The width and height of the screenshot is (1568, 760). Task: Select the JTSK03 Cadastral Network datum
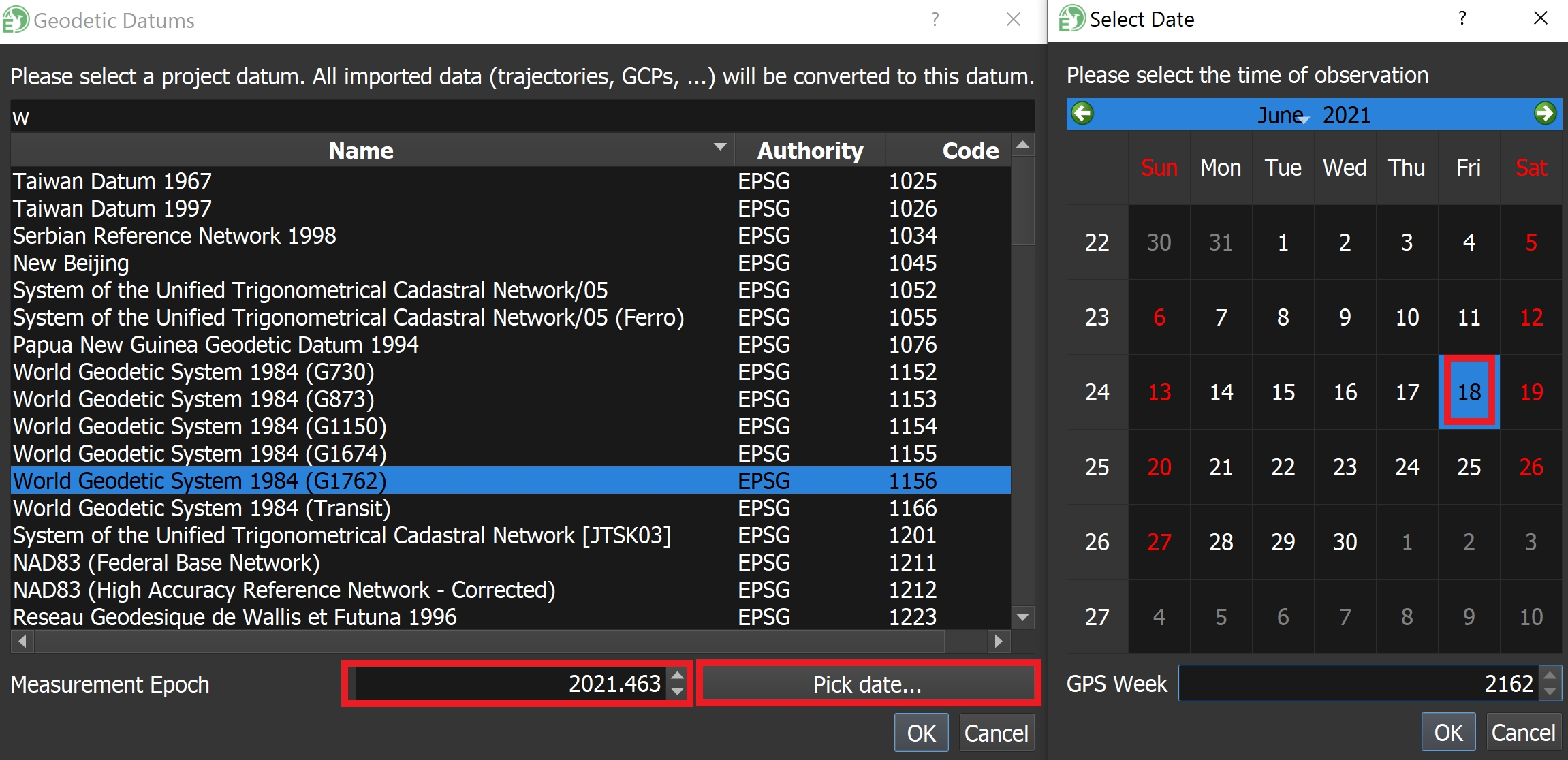coord(510,535)
